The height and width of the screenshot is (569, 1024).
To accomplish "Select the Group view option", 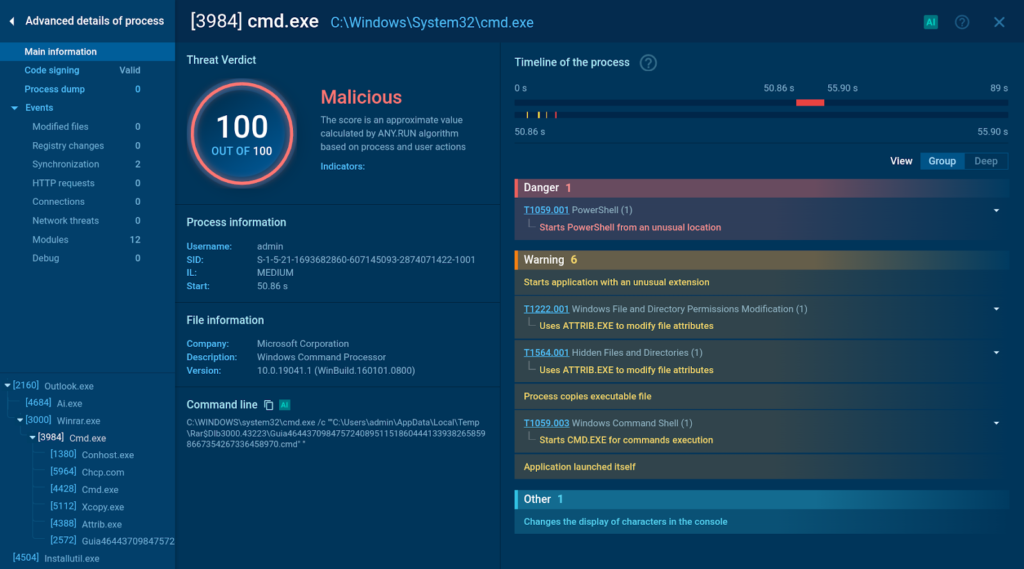I will click(941, 161).
